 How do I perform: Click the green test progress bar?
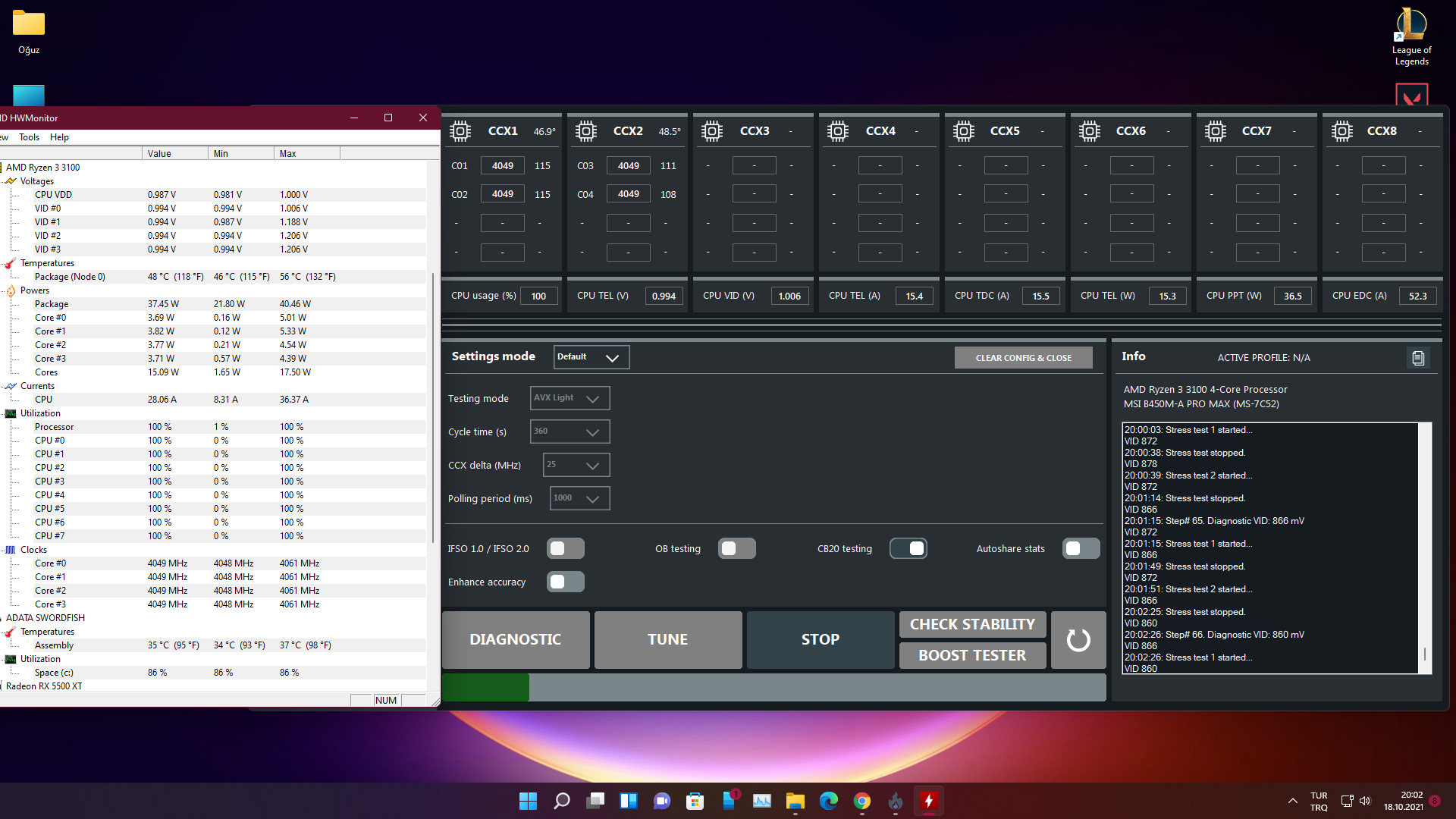485,688
